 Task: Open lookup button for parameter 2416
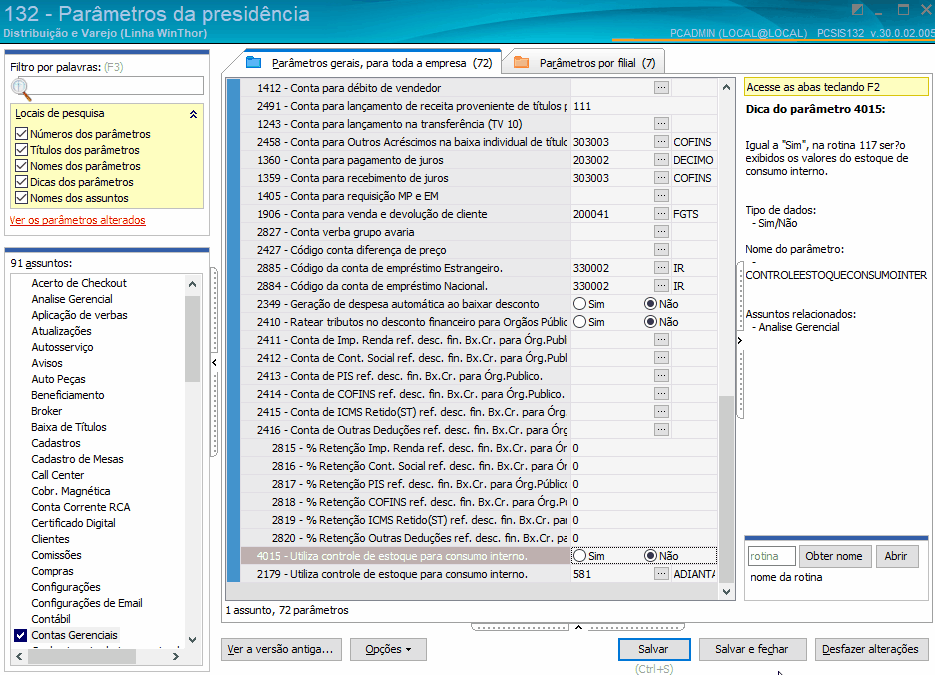coord(661,429)
